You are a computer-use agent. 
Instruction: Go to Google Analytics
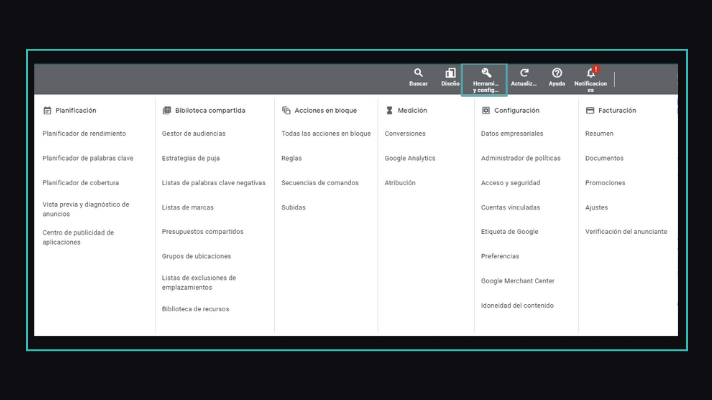point(410,158)
